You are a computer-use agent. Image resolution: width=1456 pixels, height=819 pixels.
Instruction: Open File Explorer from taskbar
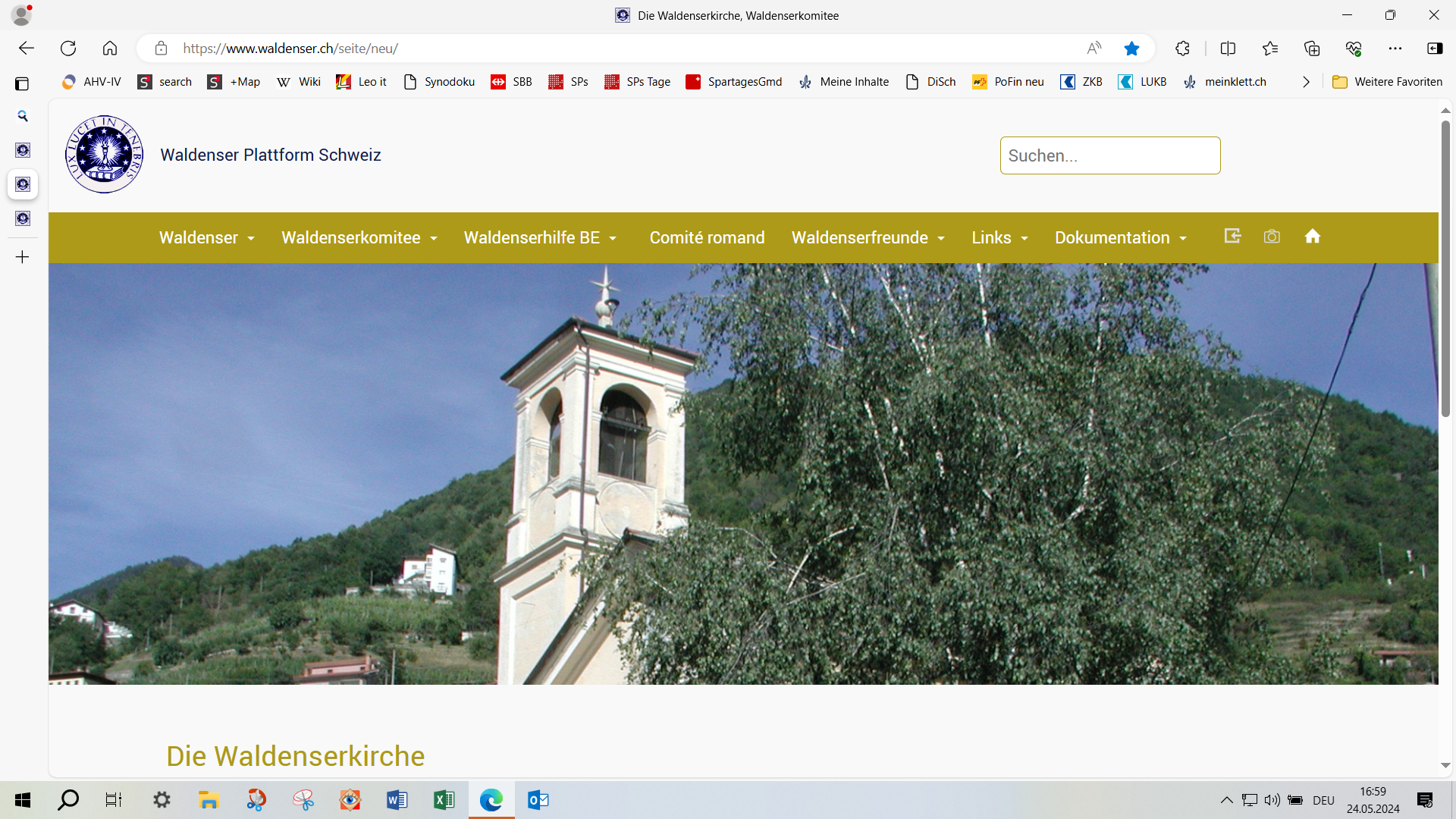(209, 800)
